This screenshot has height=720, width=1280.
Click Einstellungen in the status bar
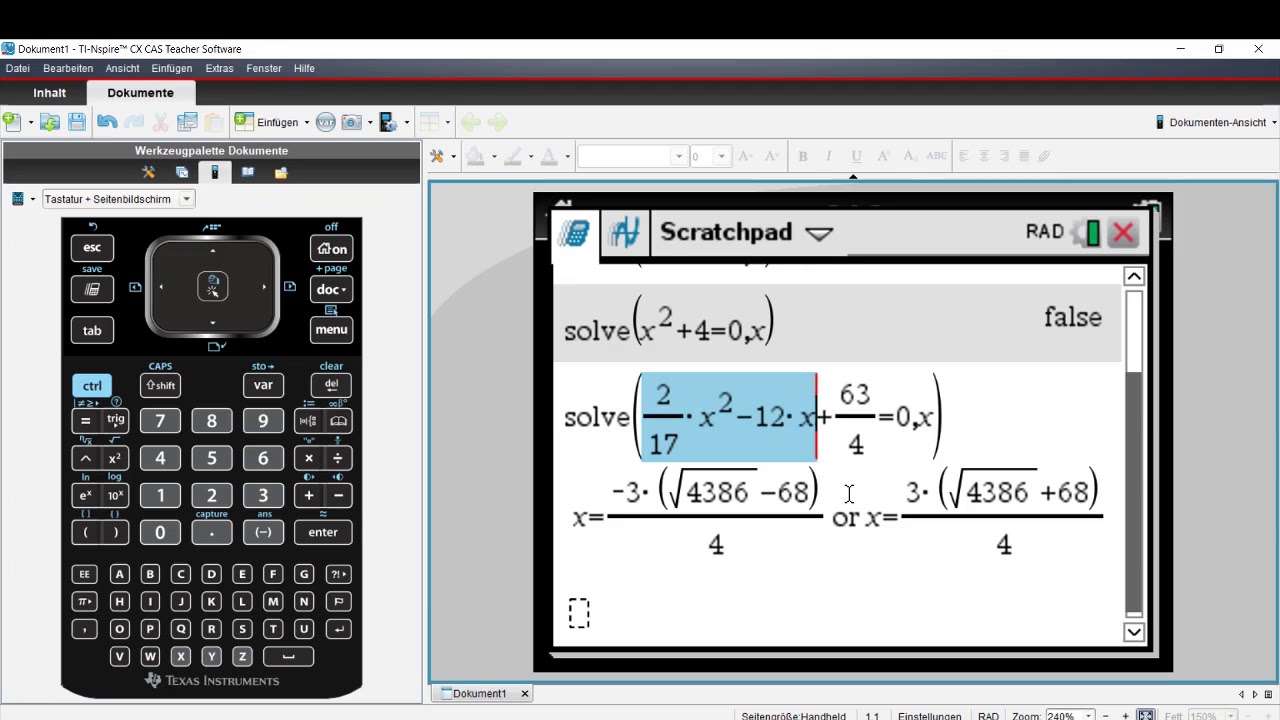[x=929, y=716]
